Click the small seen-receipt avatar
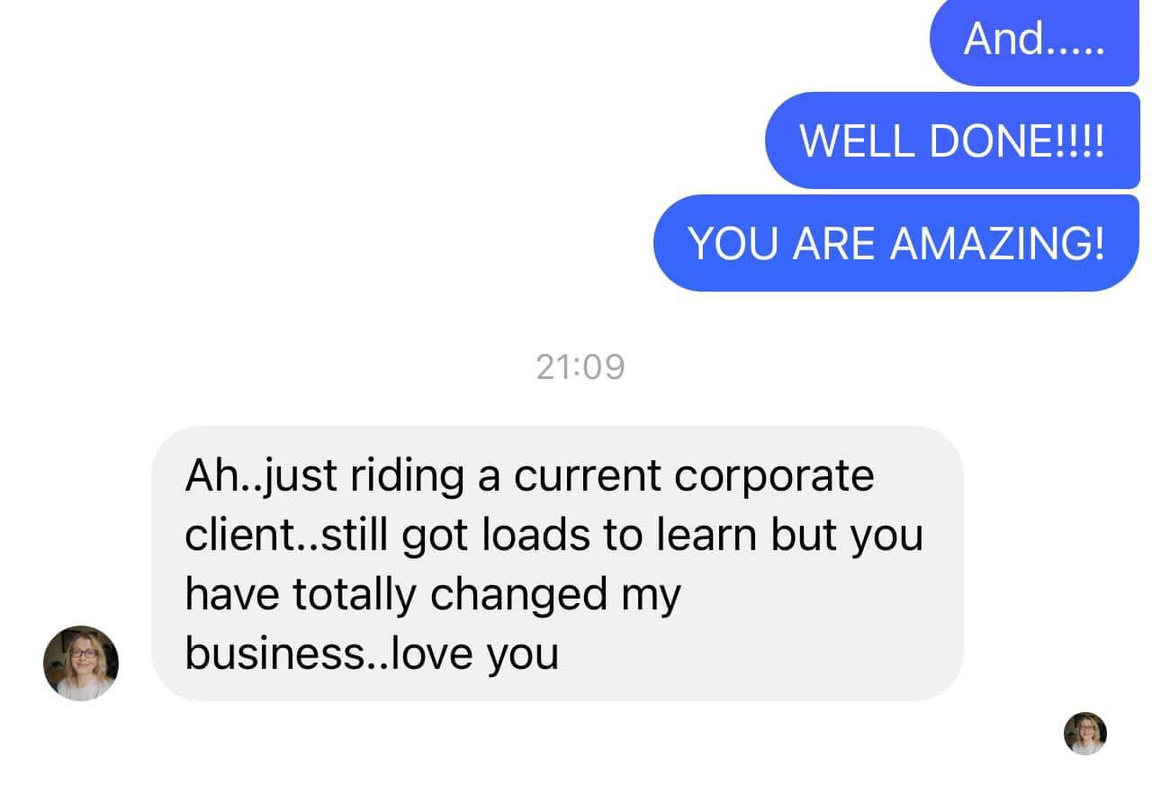This screenshot has height=785, width=1161. [x=1085, y=733]
